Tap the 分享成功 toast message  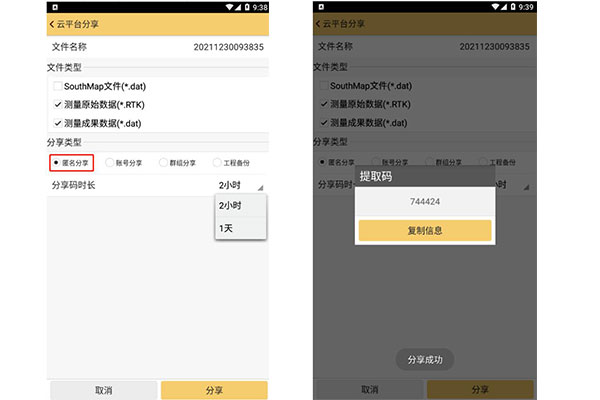point(425,359)
